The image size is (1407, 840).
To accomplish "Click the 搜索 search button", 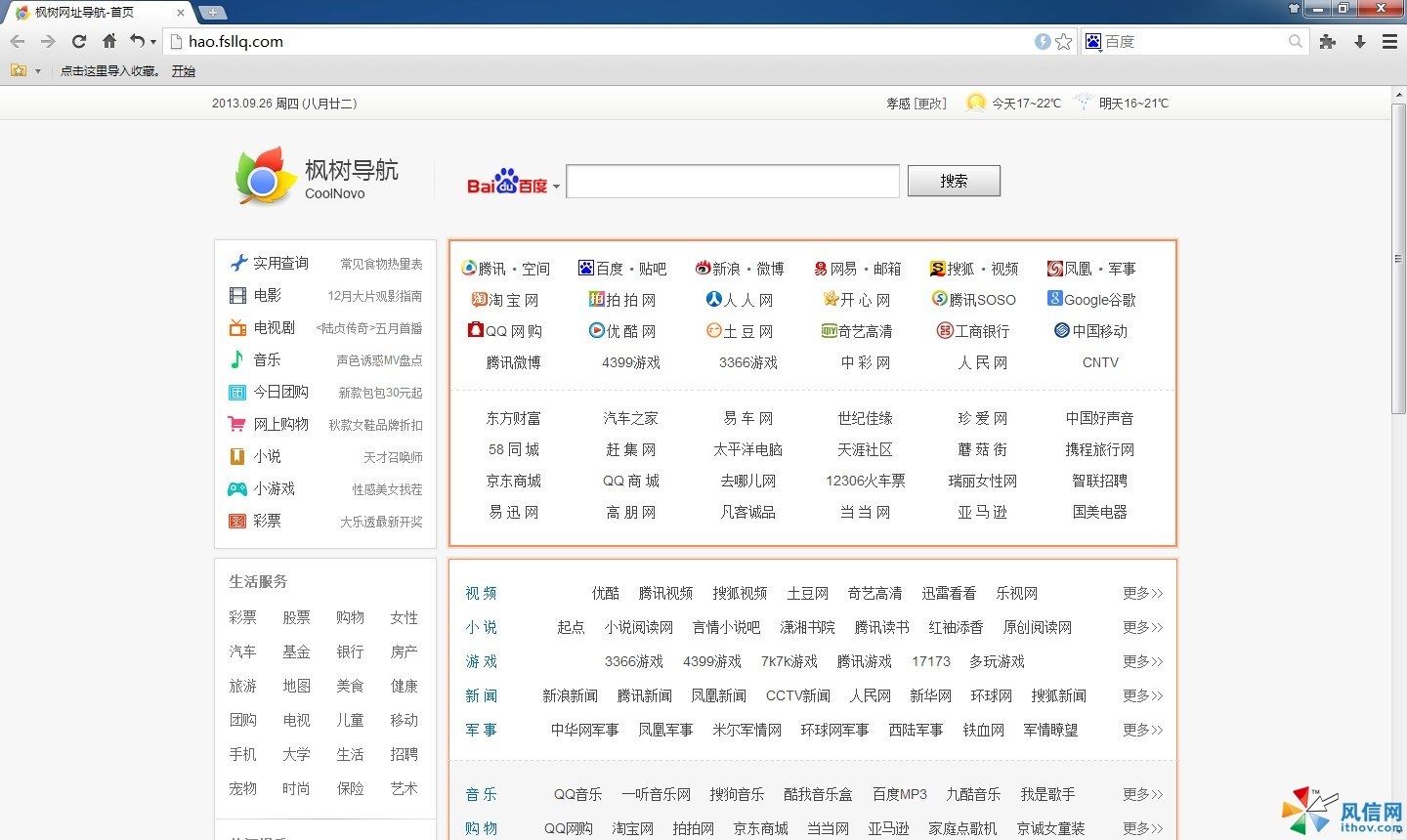I will click(954, 181).
